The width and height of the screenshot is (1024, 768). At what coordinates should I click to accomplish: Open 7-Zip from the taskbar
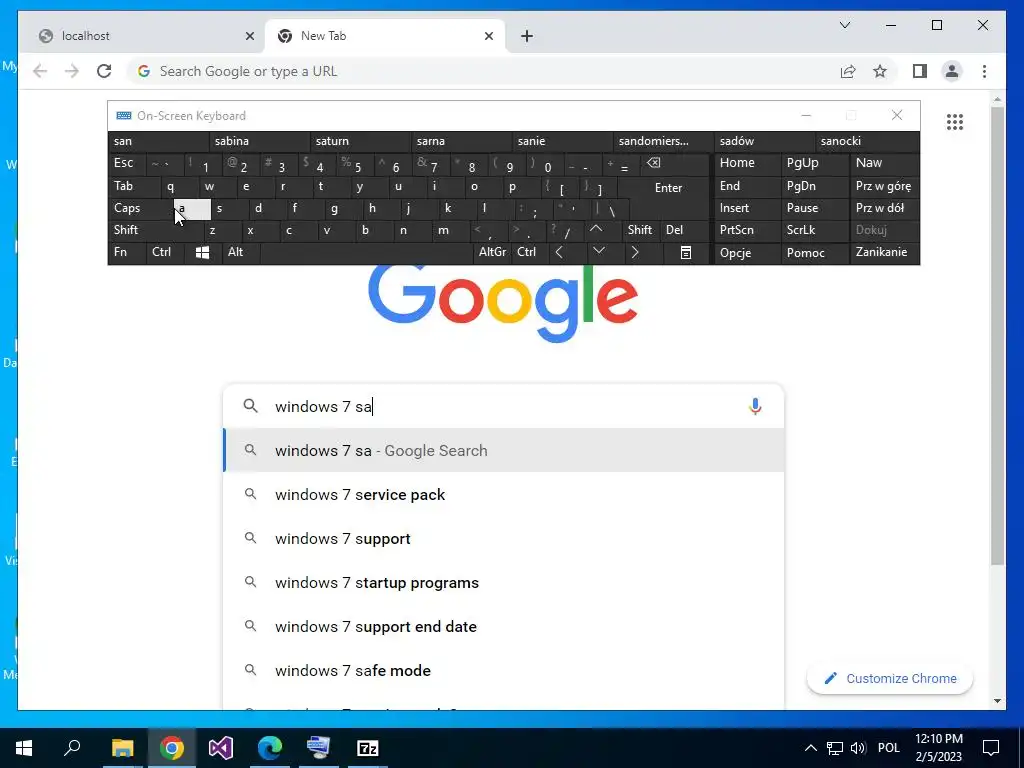368,748
